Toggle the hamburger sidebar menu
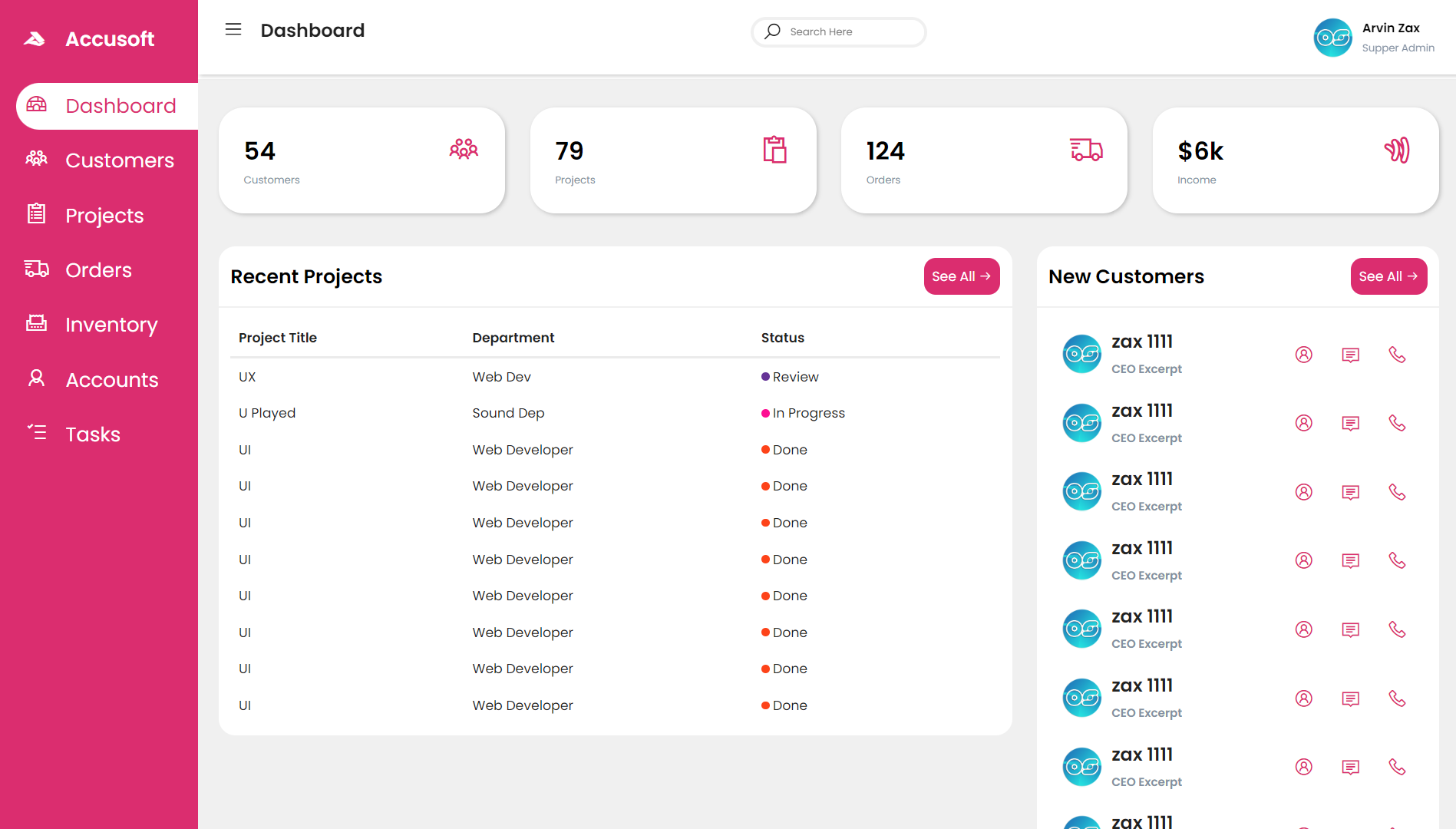Image resolution: width=1456 pixels, height=829 pixels. point(233,30)
